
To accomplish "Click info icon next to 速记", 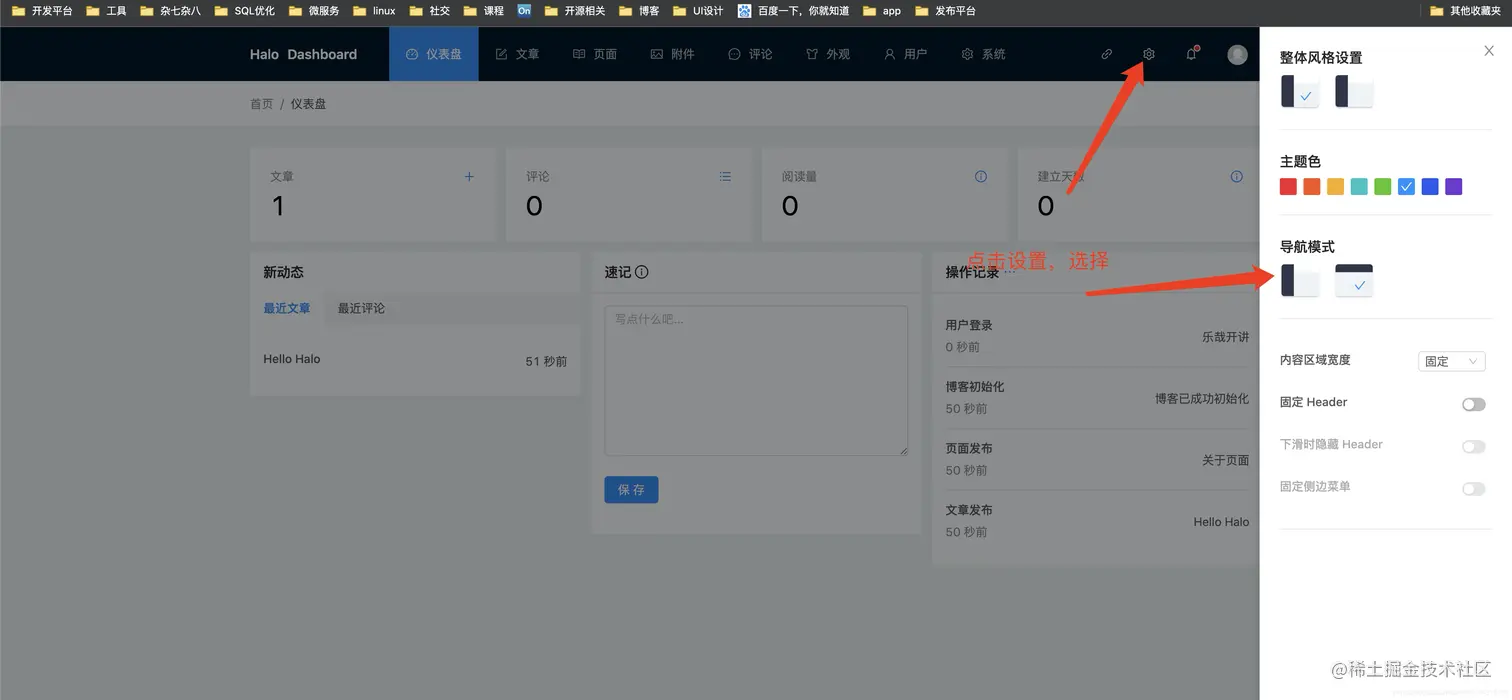I will (x=642, y=272).
